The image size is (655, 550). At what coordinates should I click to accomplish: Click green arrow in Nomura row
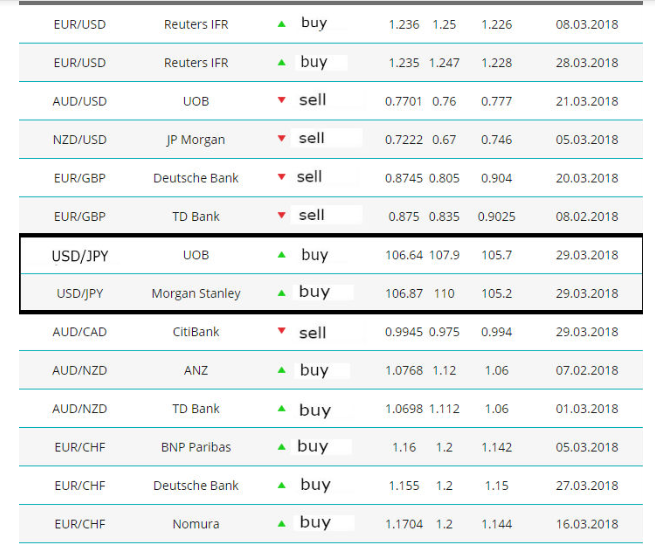coord(282,523)
